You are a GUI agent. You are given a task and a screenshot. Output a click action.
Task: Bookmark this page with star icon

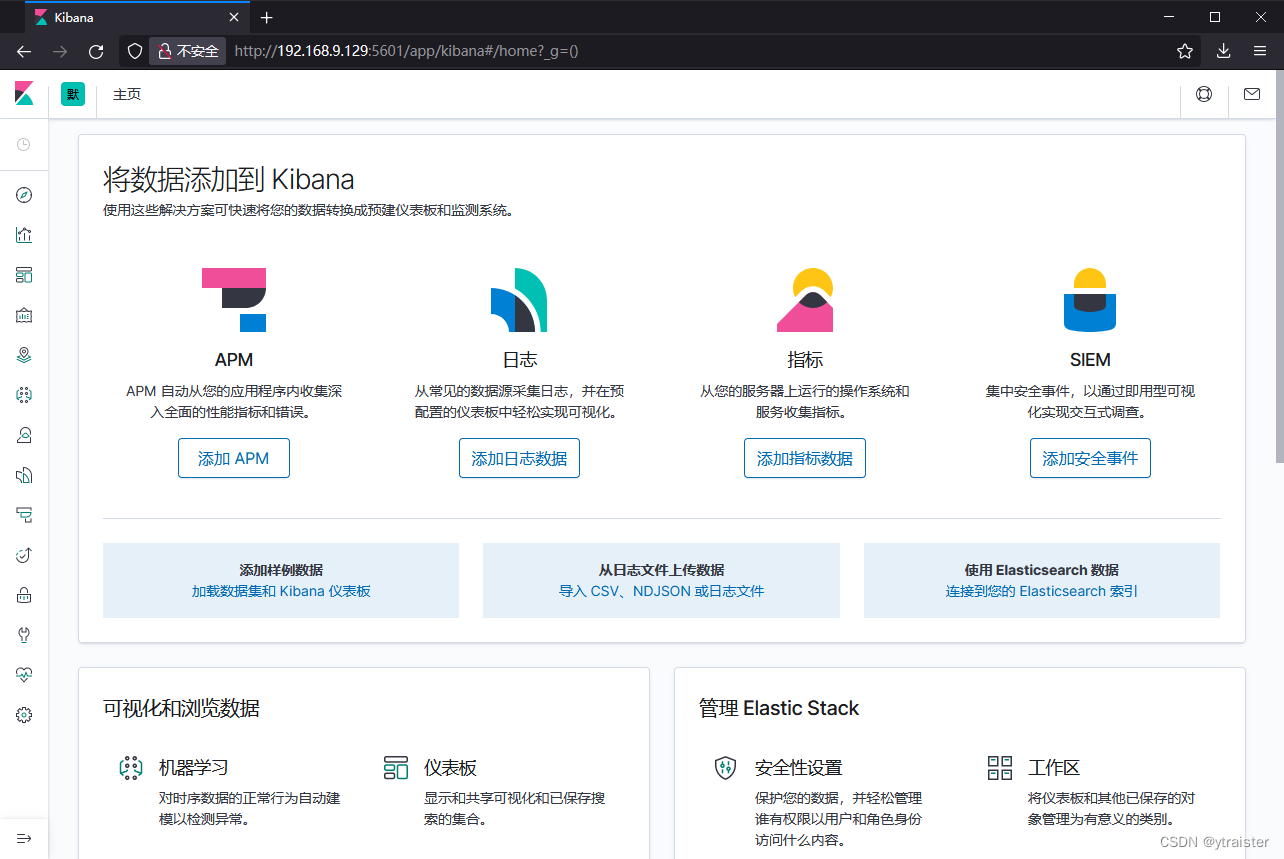click(1185, 51)
